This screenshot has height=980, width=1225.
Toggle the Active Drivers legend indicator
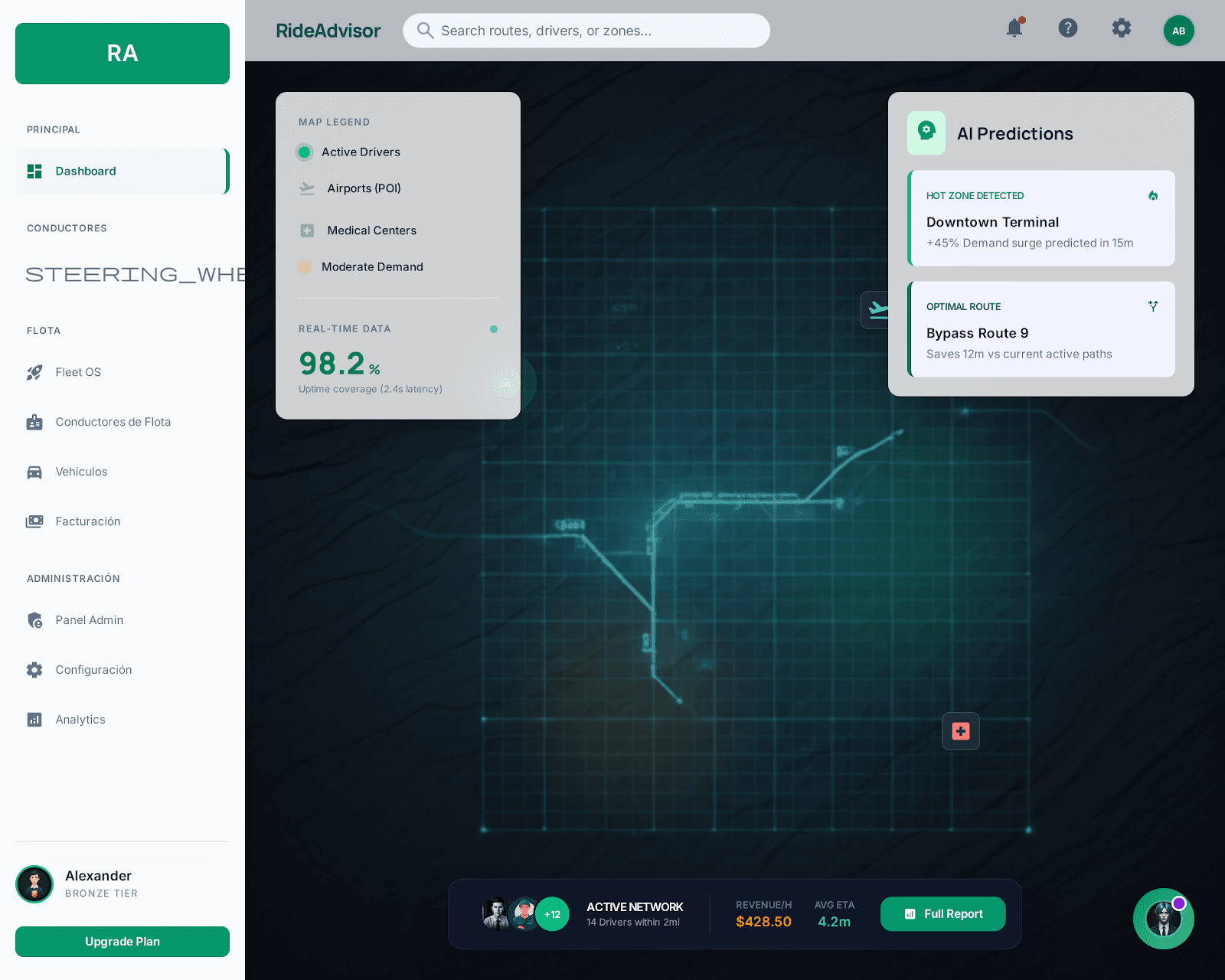305,152
